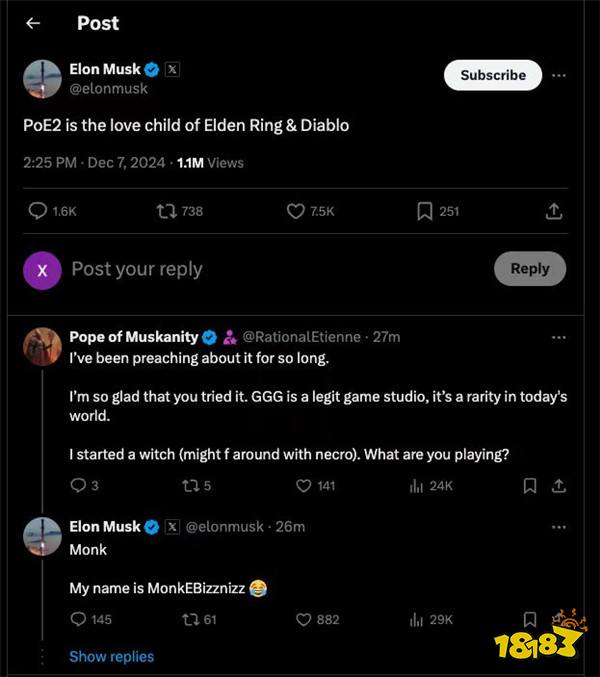Open the more options menu beside Subscribe
Image resolution: width=600 pixels, height=677 pixels.
pos(559,76)
